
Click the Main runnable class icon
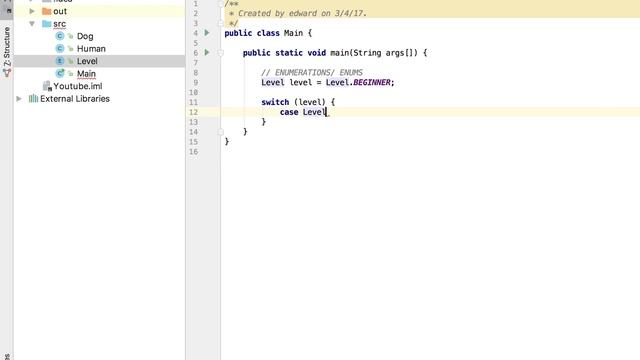pos(60,73)
